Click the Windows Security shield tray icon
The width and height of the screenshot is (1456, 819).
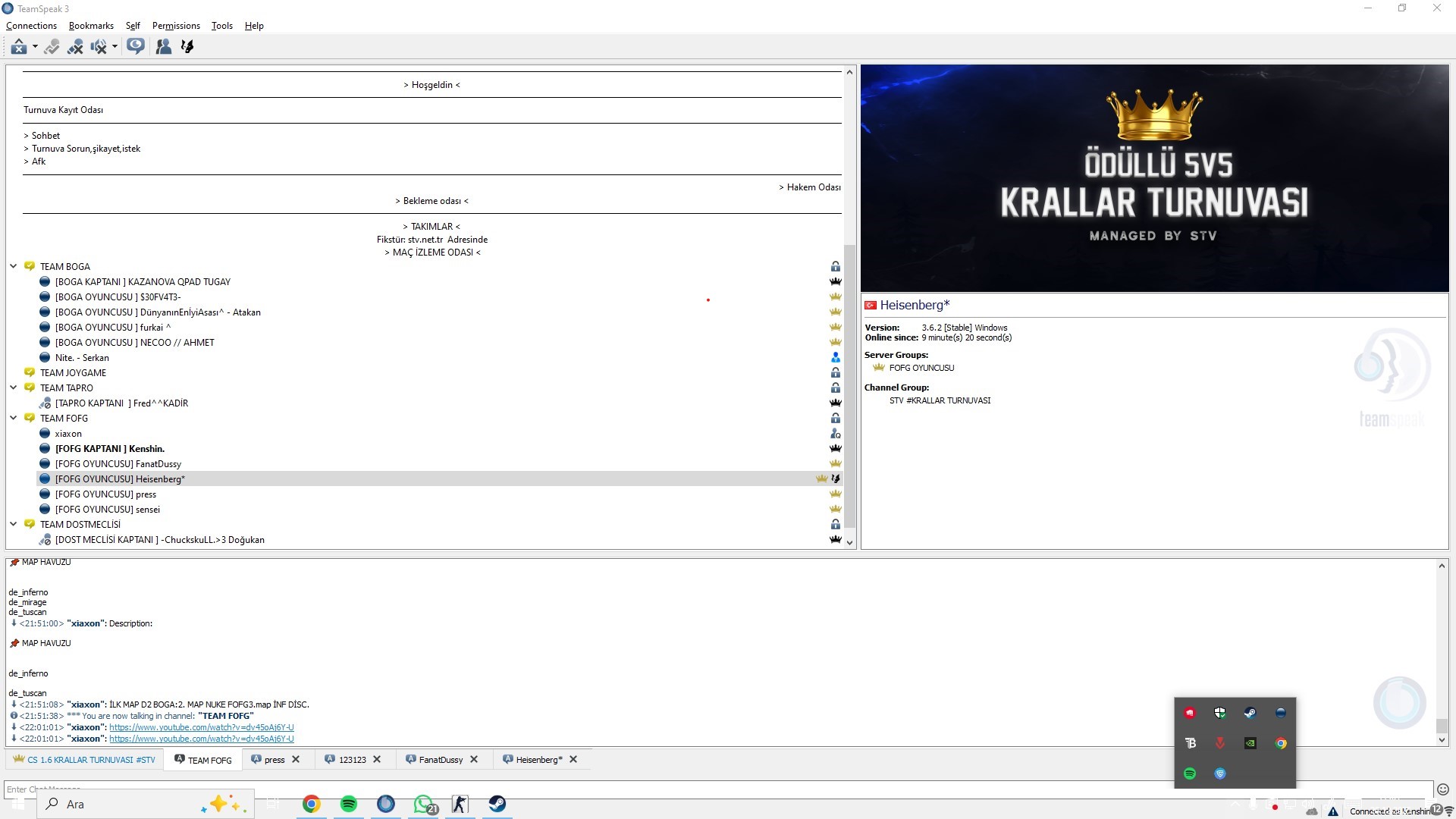click(1219, 713)
